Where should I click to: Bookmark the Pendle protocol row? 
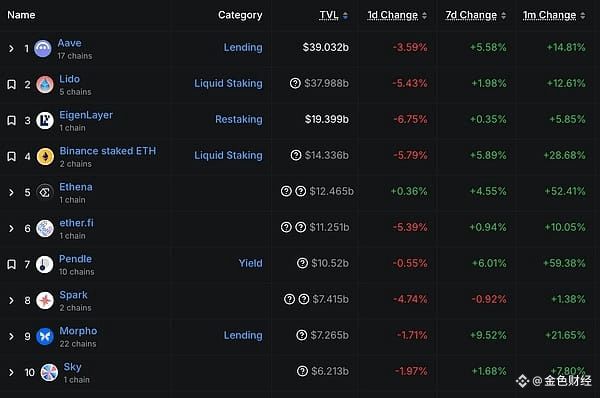pyautogui.click(x=11, y=264)
